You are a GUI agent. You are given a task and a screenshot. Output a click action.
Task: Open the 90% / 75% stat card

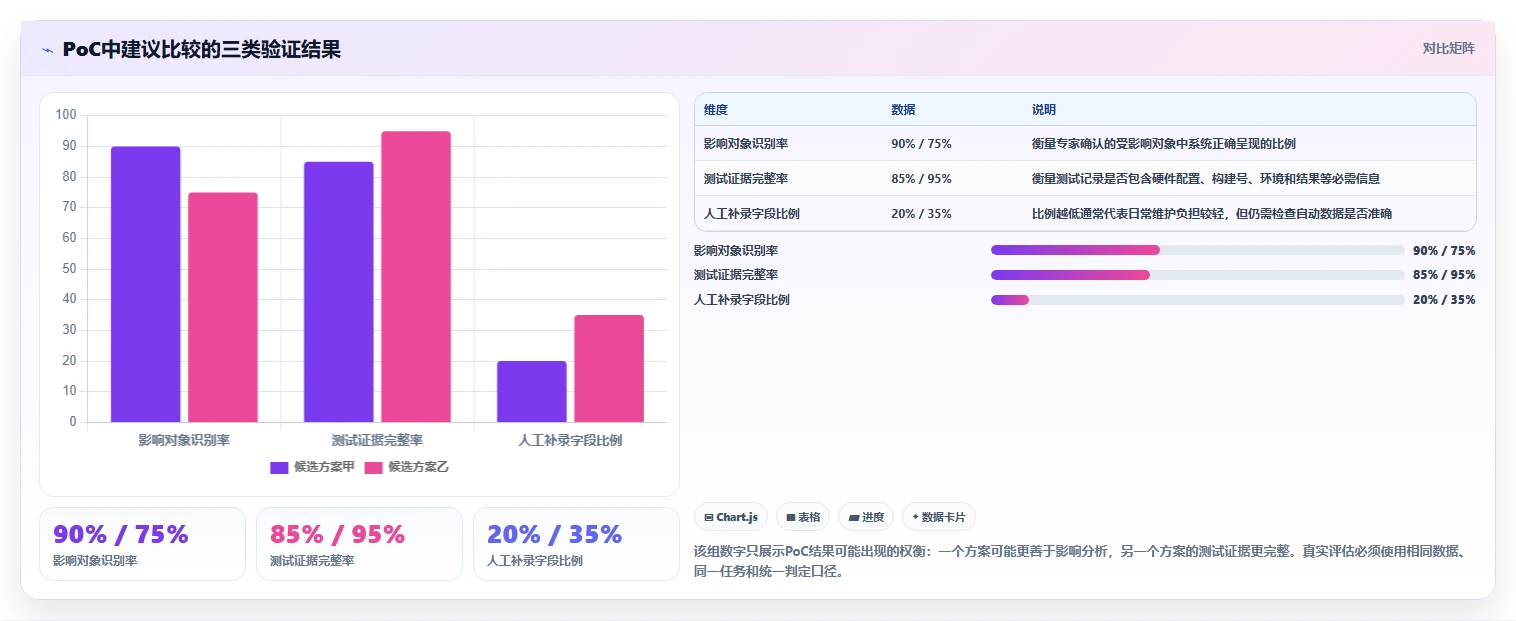coord(142,544)
